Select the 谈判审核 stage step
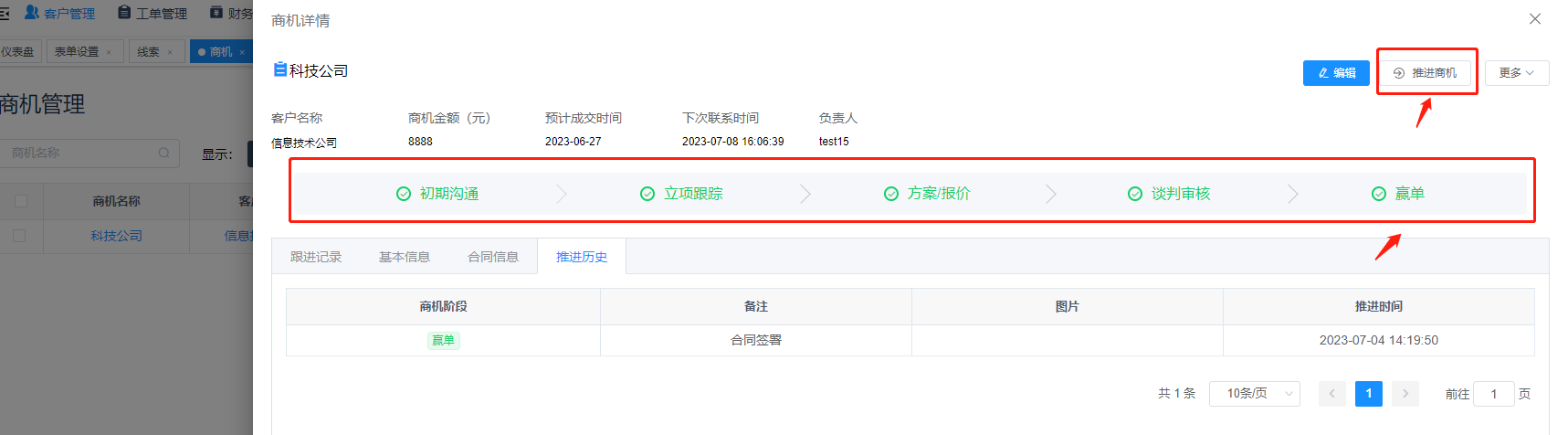 coord(1170,194)
